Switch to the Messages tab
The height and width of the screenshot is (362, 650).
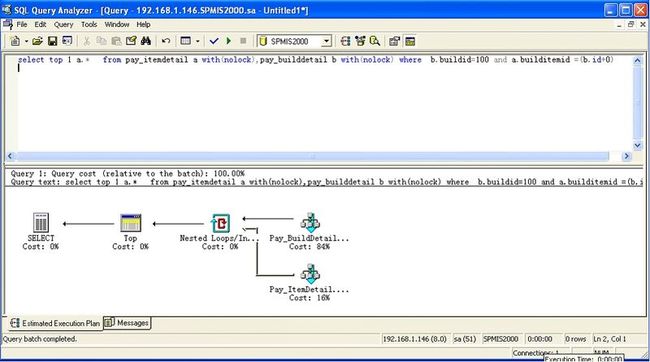coord(126,323)
